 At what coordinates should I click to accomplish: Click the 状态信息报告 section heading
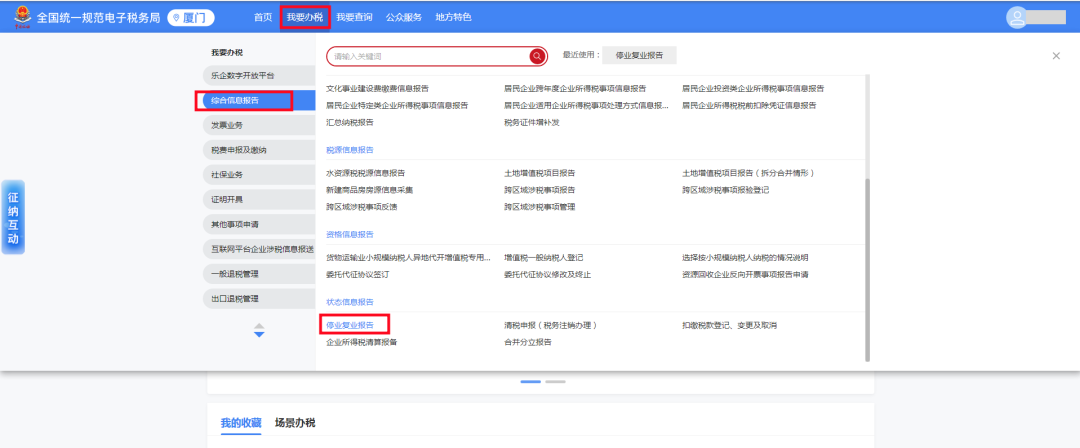(350, 302)
